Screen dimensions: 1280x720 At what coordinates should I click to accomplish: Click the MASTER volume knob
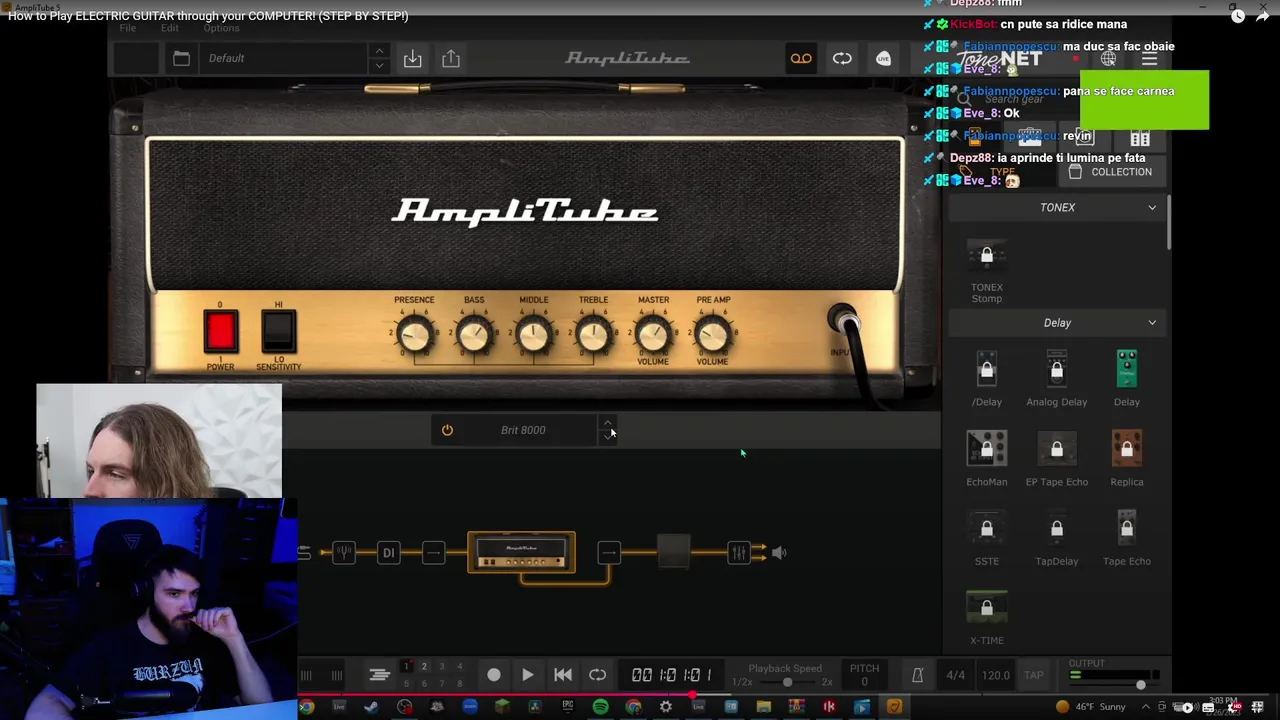click(x=653, y=335)
